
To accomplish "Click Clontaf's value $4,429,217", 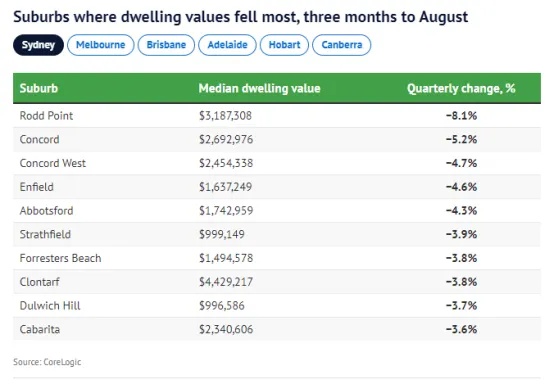I will (226, 282).
